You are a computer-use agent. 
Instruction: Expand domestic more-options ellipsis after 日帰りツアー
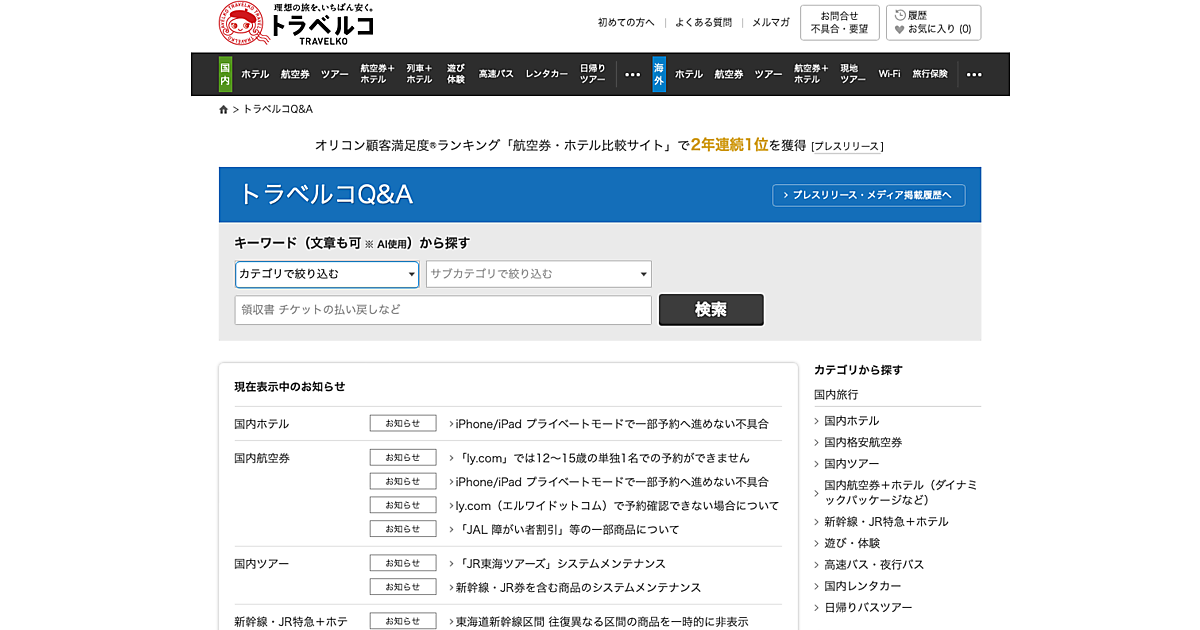coord(632,74)
